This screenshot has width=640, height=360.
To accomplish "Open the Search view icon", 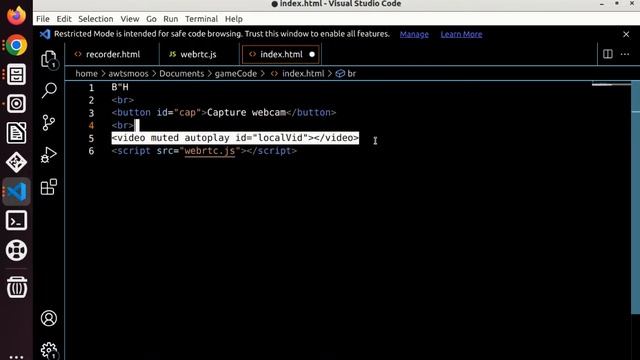I will pos(49,90).
